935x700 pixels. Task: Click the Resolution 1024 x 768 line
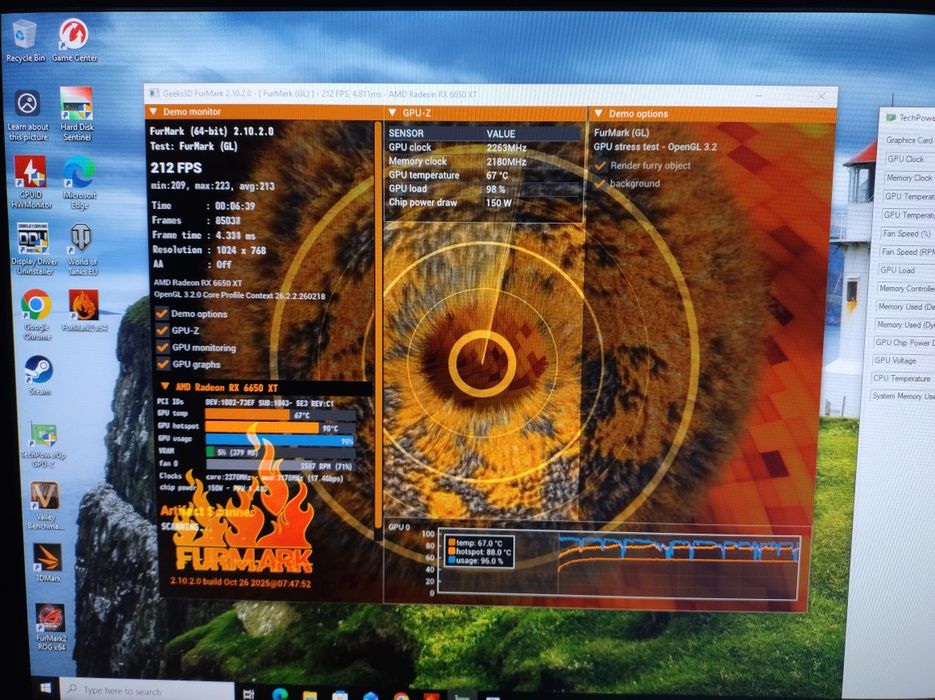[209, 250]
